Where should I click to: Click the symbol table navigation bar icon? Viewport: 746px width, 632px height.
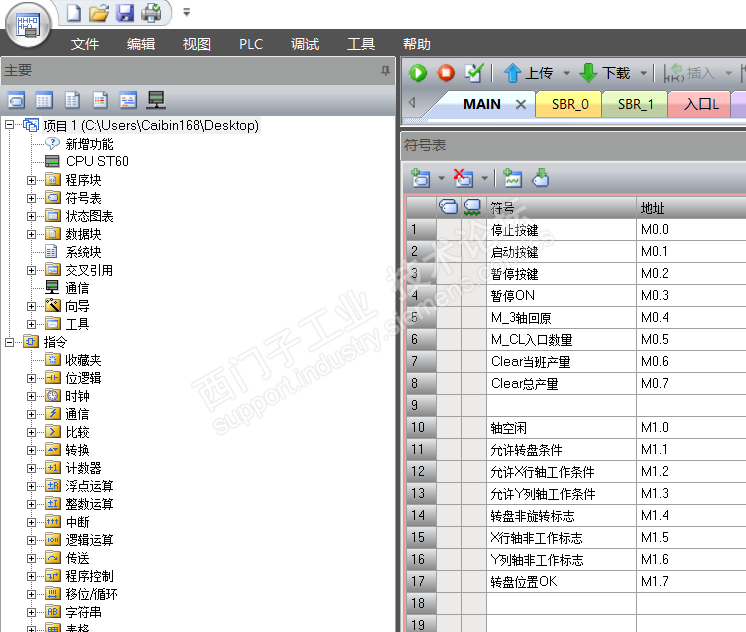coord(17,100)
